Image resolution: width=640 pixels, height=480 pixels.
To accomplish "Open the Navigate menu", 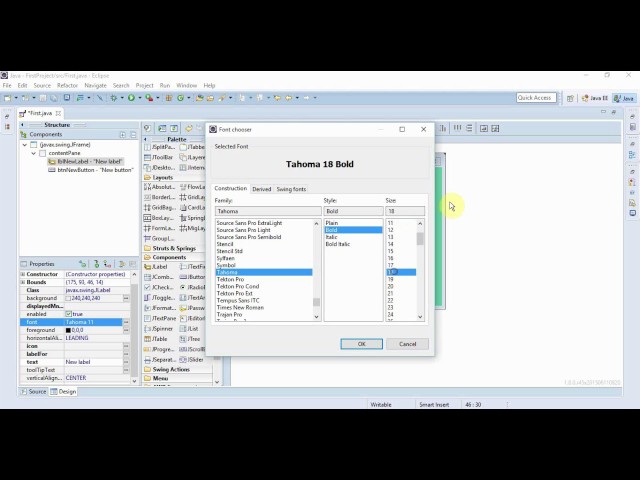I will (95, 85).
